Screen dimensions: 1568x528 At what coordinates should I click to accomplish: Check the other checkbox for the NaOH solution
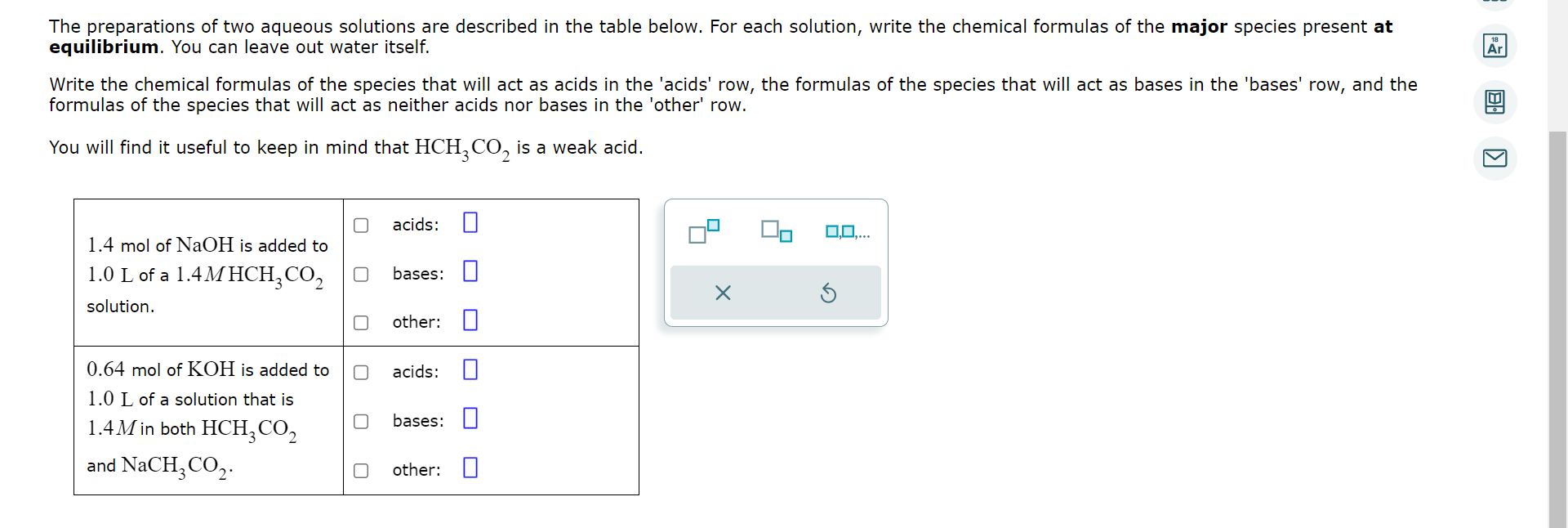pyautogui.click(x=361, y=323)
